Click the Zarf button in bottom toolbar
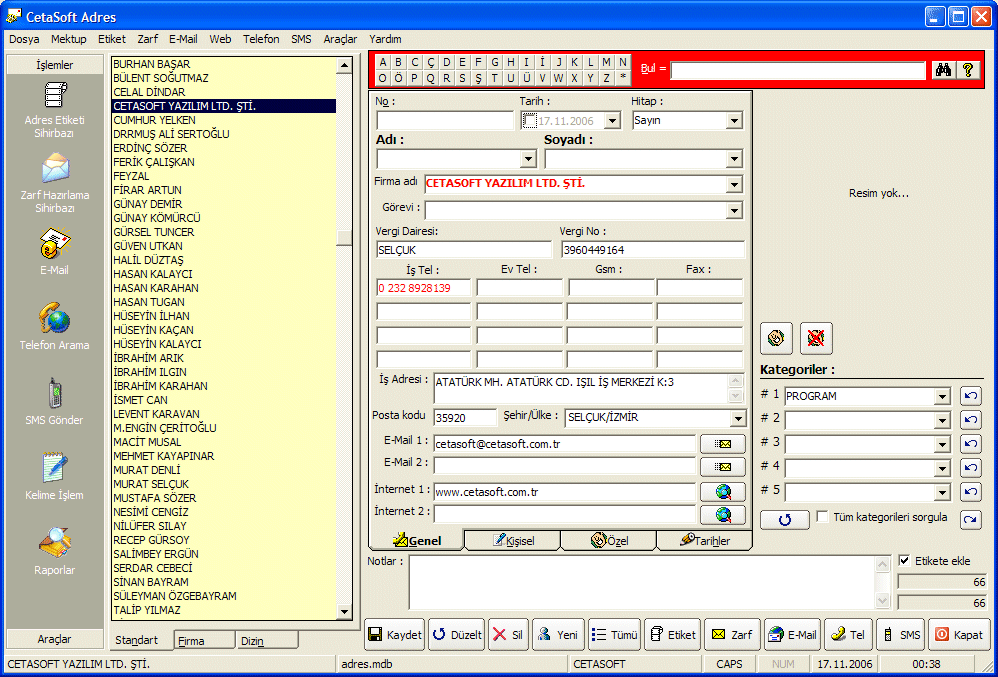This screenshot has height=677, width=998. 732,634
